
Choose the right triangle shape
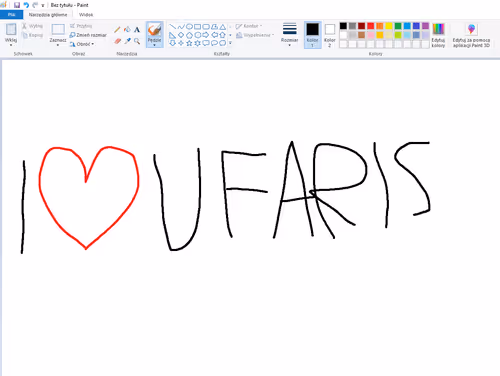(x=172, y=35)
